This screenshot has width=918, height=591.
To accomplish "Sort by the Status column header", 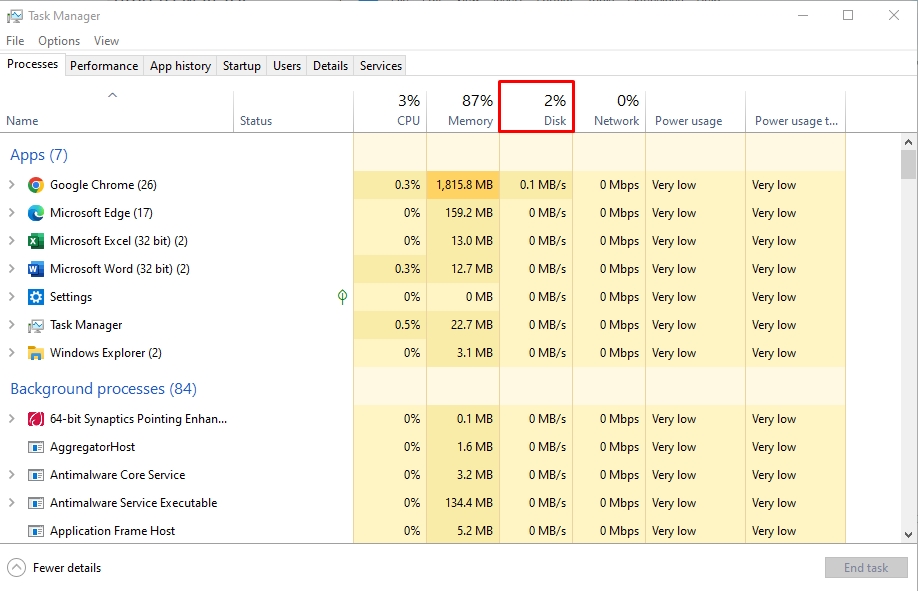I will point(293,111).
